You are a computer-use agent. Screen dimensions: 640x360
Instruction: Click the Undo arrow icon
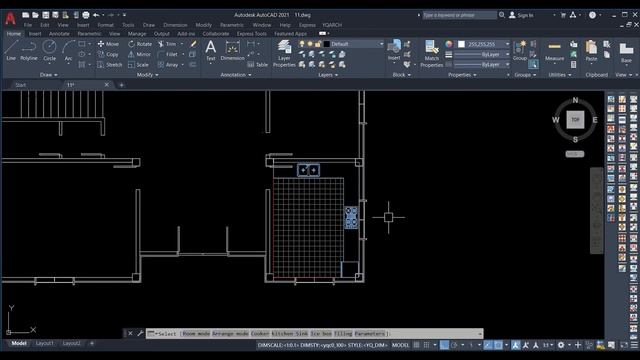pos(96,15)
